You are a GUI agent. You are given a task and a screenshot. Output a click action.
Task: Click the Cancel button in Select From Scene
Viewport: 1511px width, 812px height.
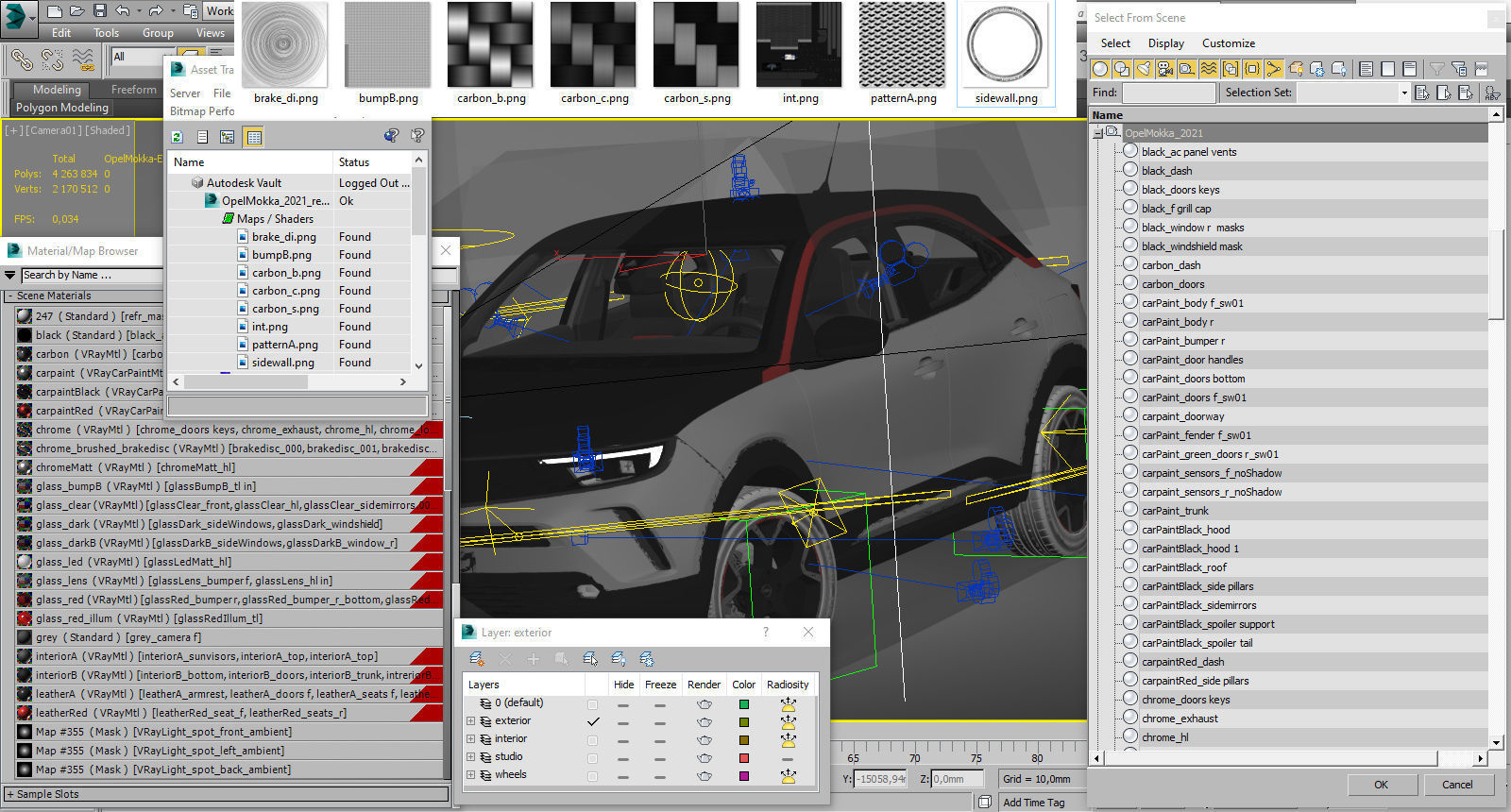click(x=1457, y=785)
